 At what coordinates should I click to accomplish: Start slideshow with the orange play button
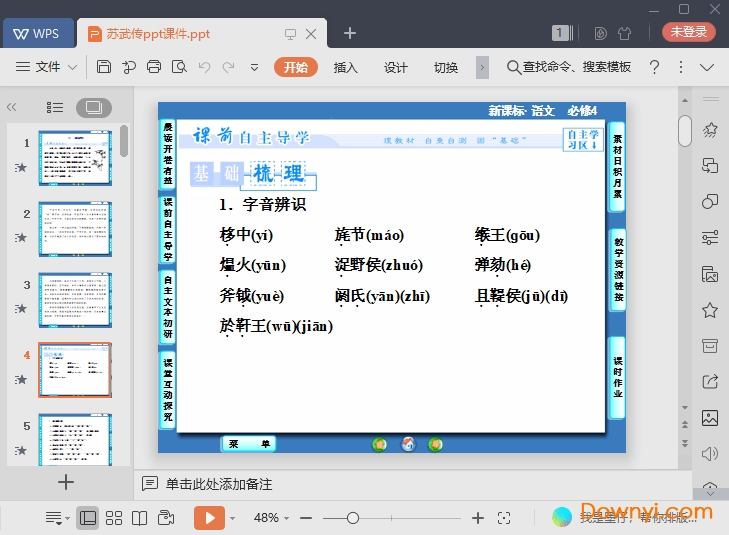tap(209, 518)
